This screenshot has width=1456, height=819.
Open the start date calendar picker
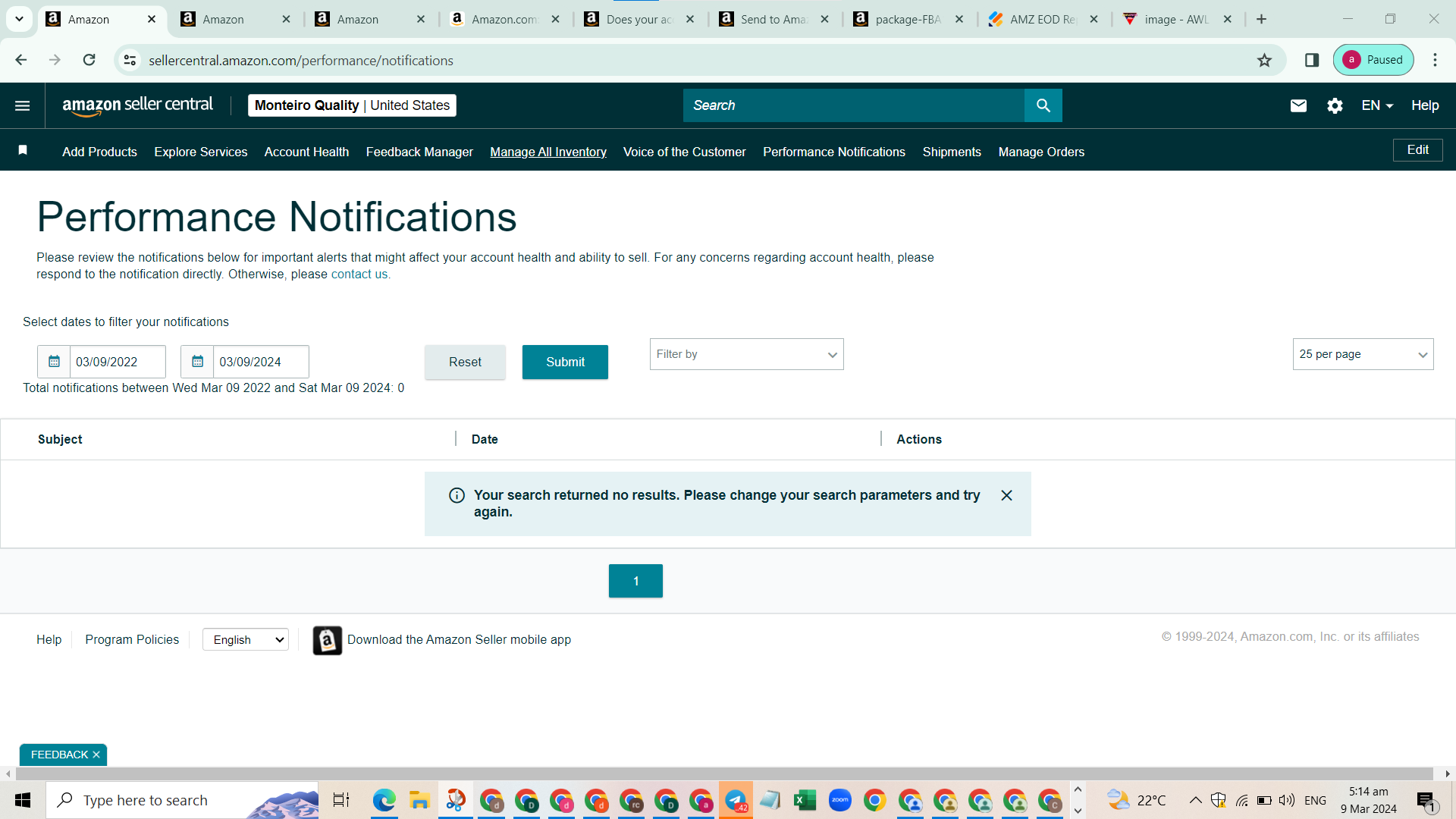(x=54, y=362)
